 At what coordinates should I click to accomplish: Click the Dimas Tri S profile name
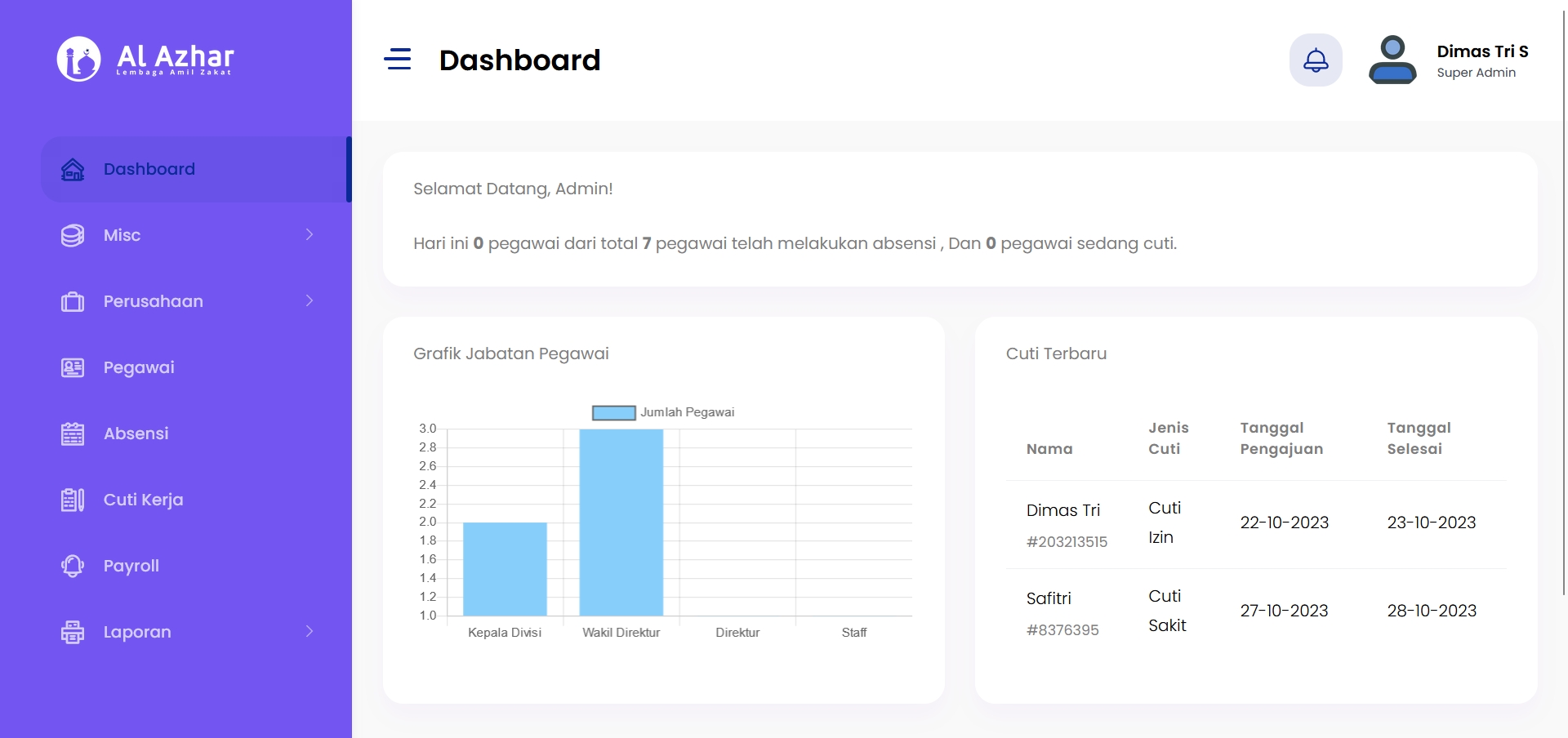pyautogui.click(x=1482, y=51)
